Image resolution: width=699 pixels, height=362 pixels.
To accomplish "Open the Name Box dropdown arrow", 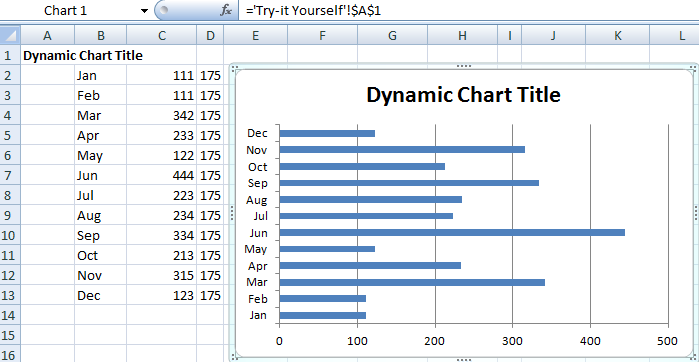I will 144,11.
